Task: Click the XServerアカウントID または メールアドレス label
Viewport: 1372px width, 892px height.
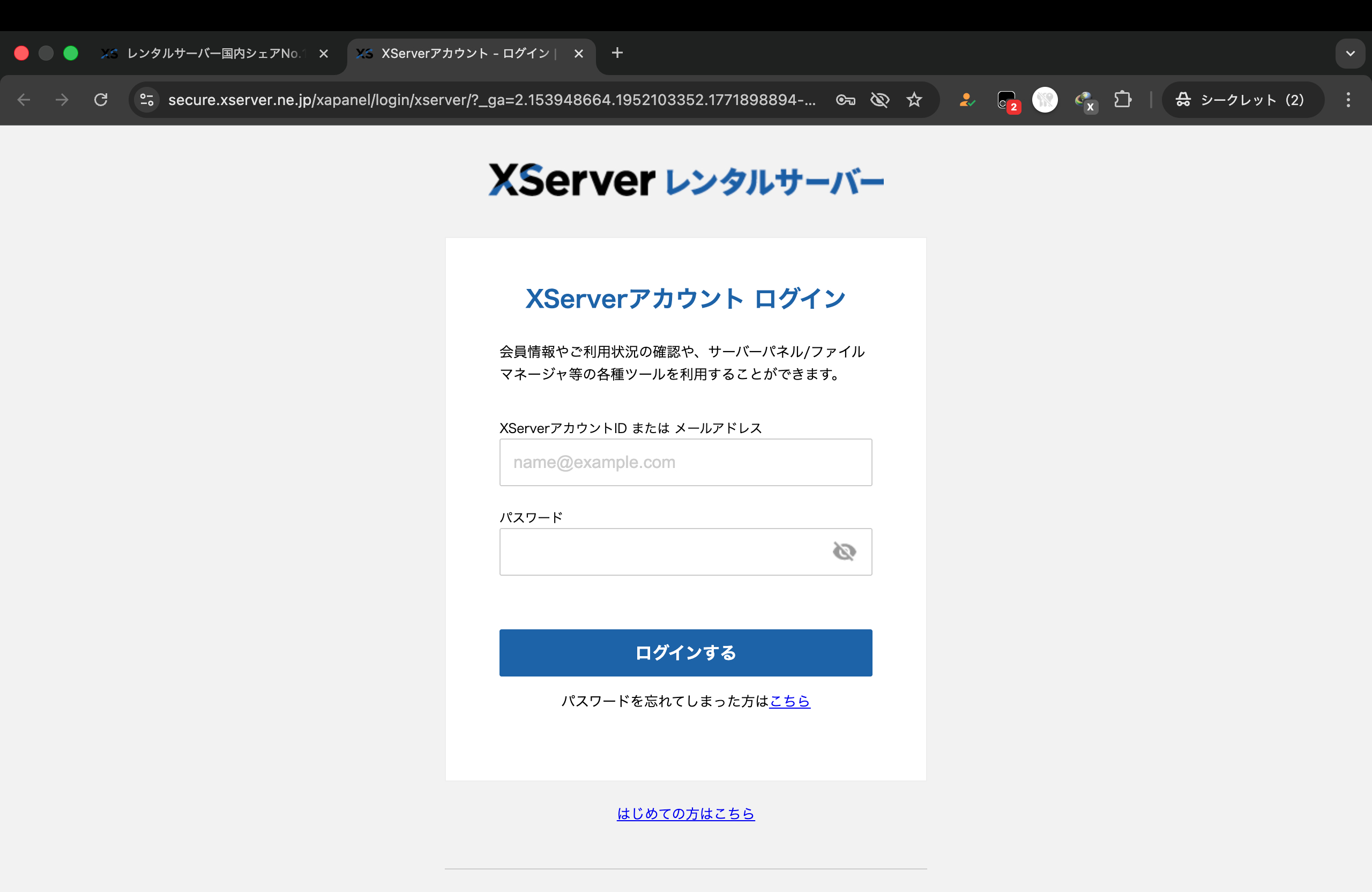Action: point(631,428)
